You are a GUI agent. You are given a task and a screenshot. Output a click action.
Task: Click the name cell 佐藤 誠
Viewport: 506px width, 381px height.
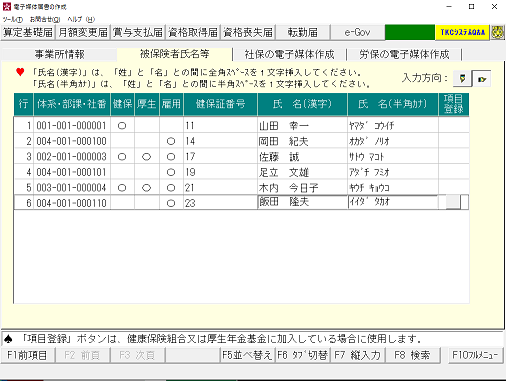coord(302,157)
